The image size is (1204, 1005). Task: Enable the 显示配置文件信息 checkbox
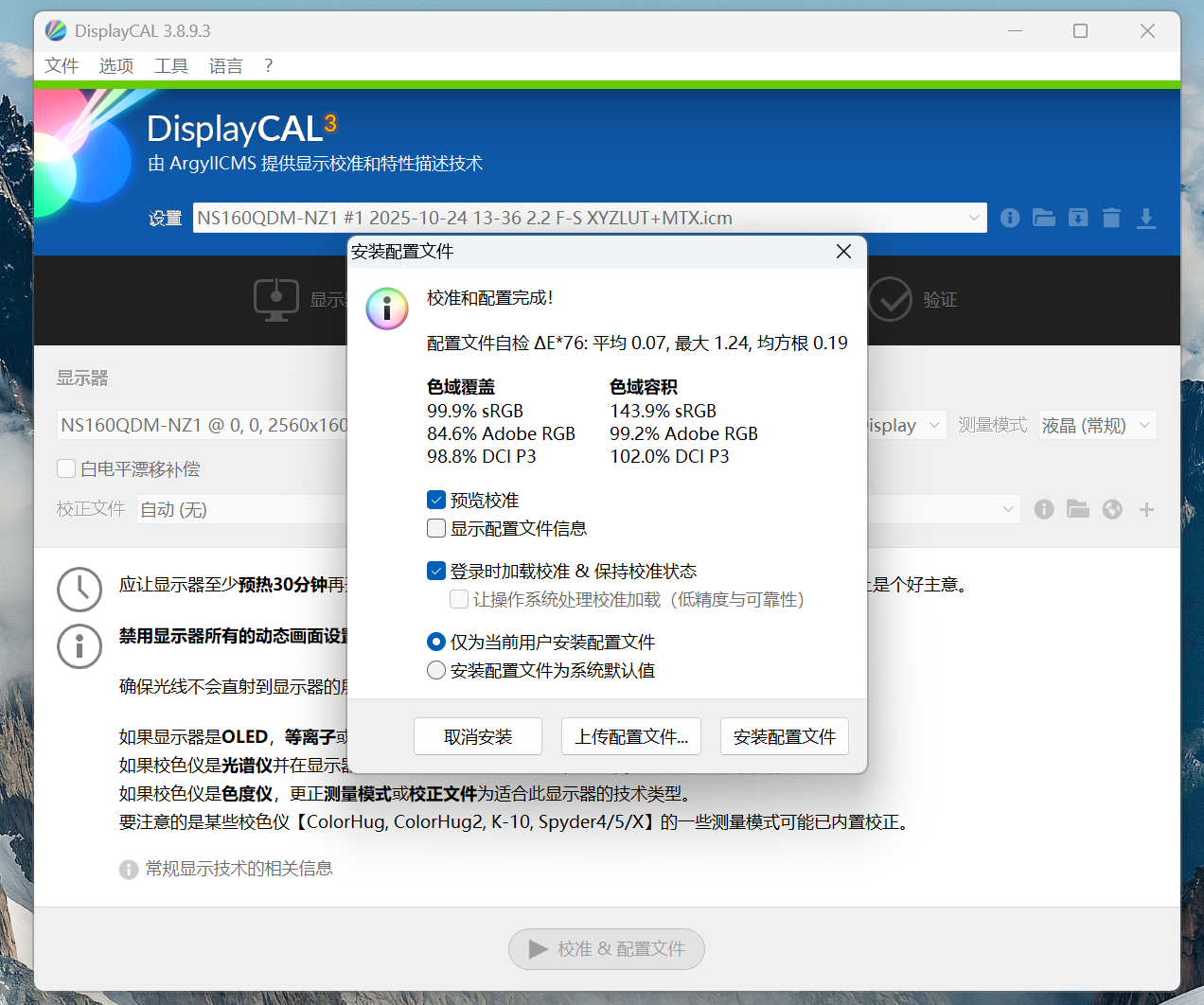[x=436, y=528]
